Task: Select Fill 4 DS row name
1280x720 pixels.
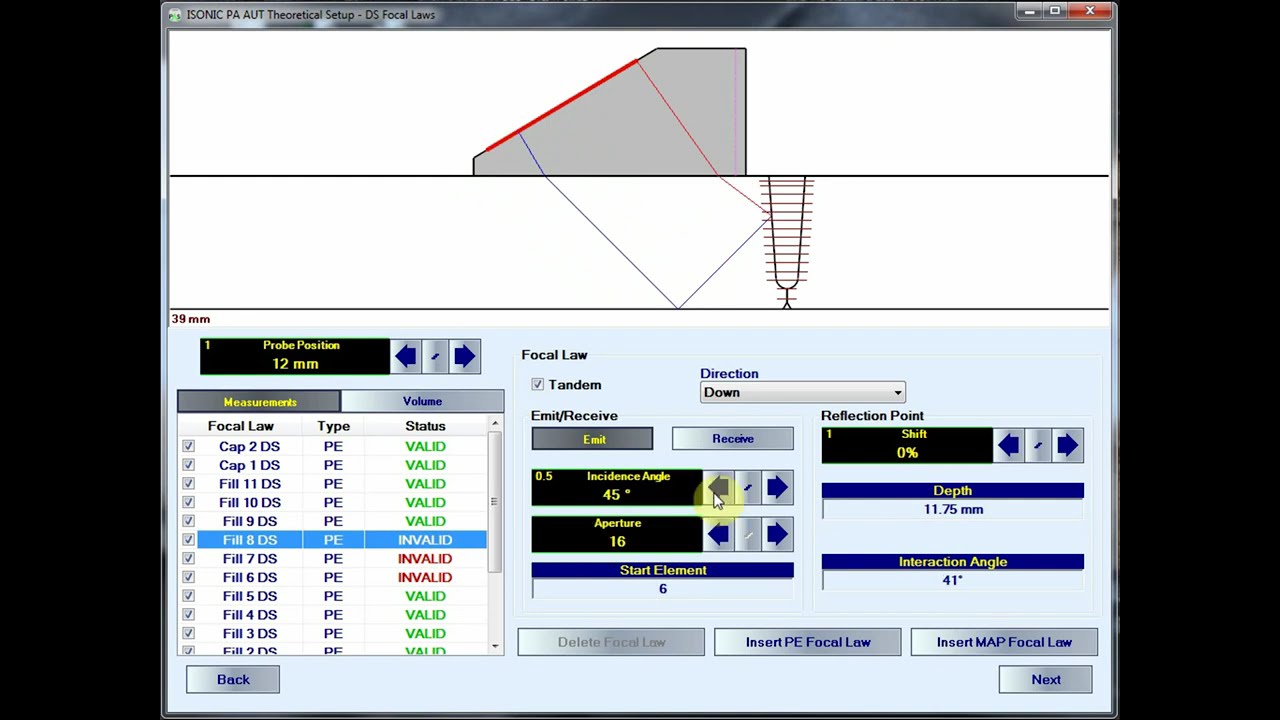Action: coord(250,615)
